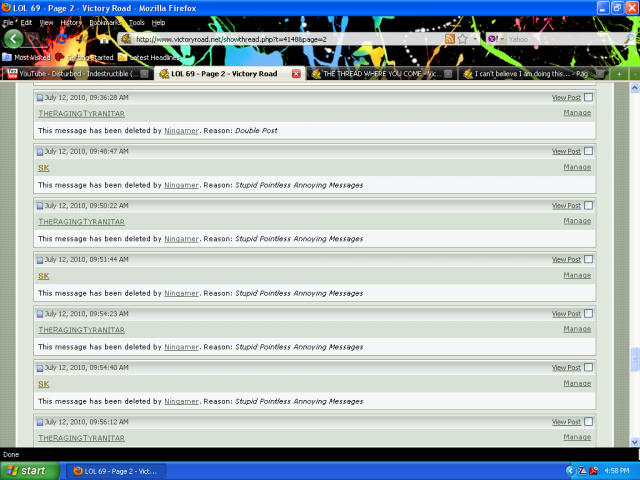Click Manage on the 09:54:23 AM post
This screenshot has width=640, height=480.
[x=577, y=329]
